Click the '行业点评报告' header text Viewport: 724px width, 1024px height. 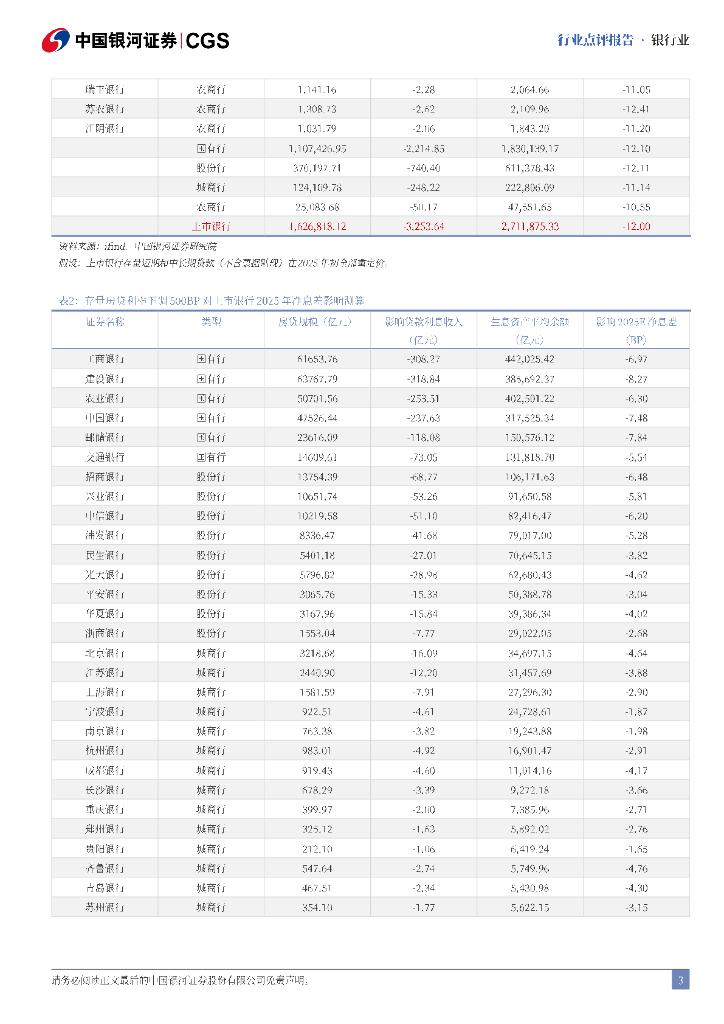tap(595, 40)
